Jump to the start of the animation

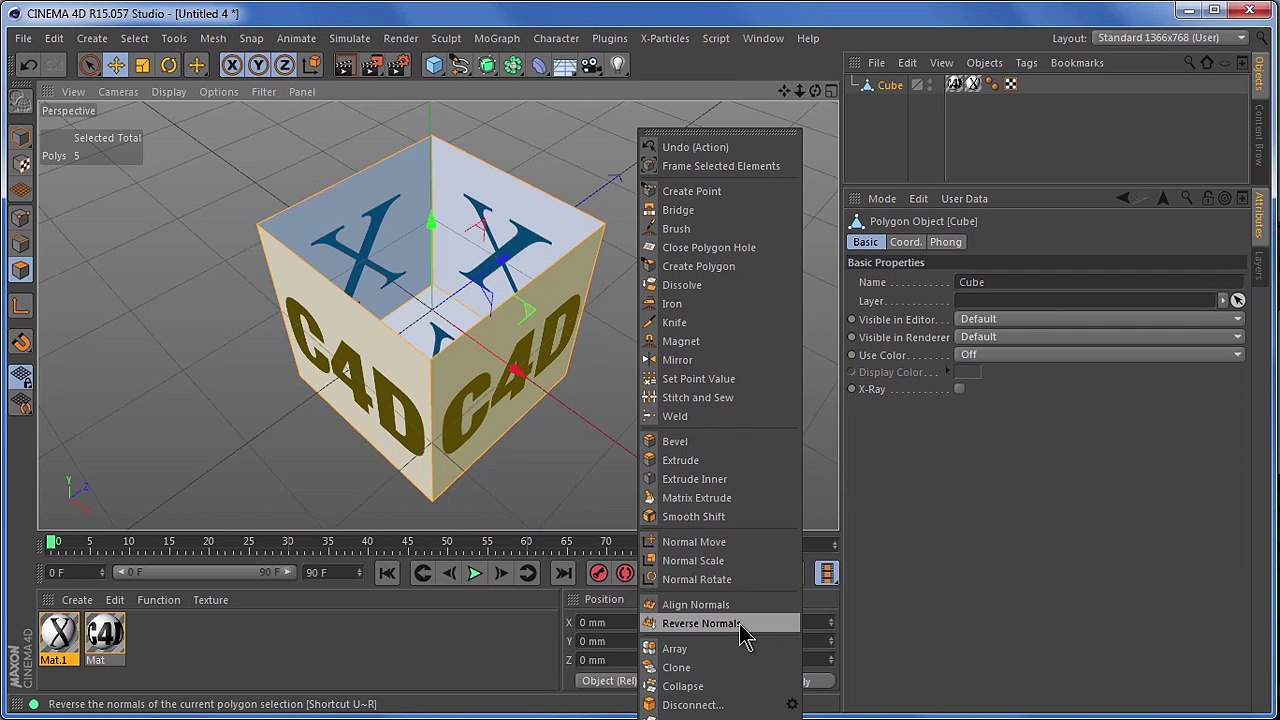(x=387, y=573)
